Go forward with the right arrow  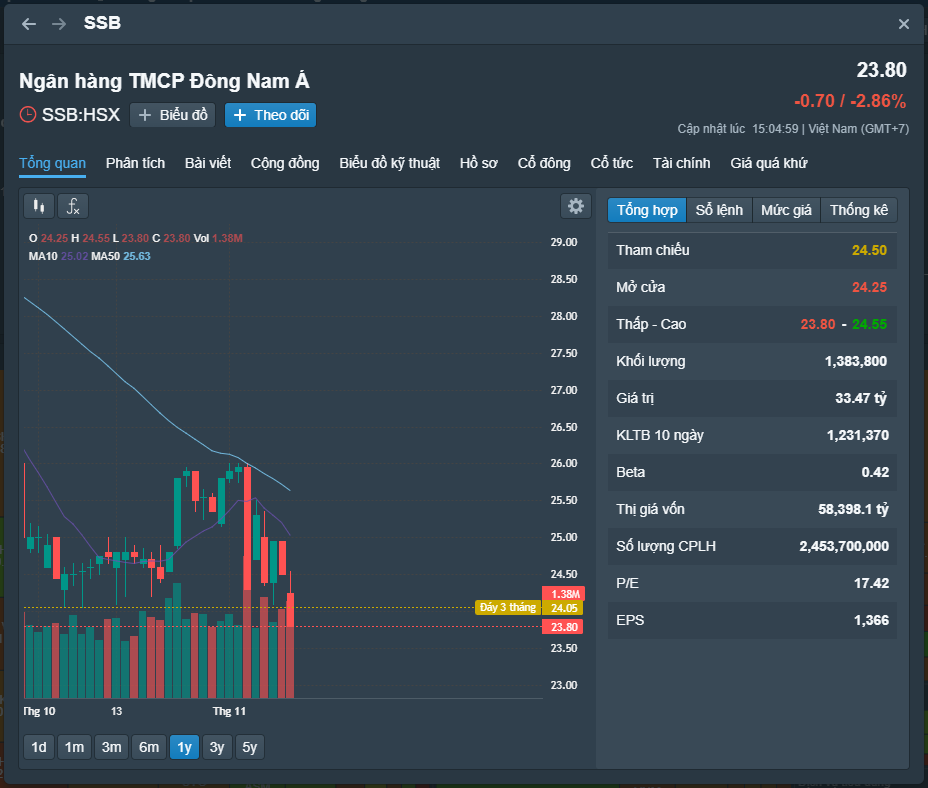(x=59, y=24)
